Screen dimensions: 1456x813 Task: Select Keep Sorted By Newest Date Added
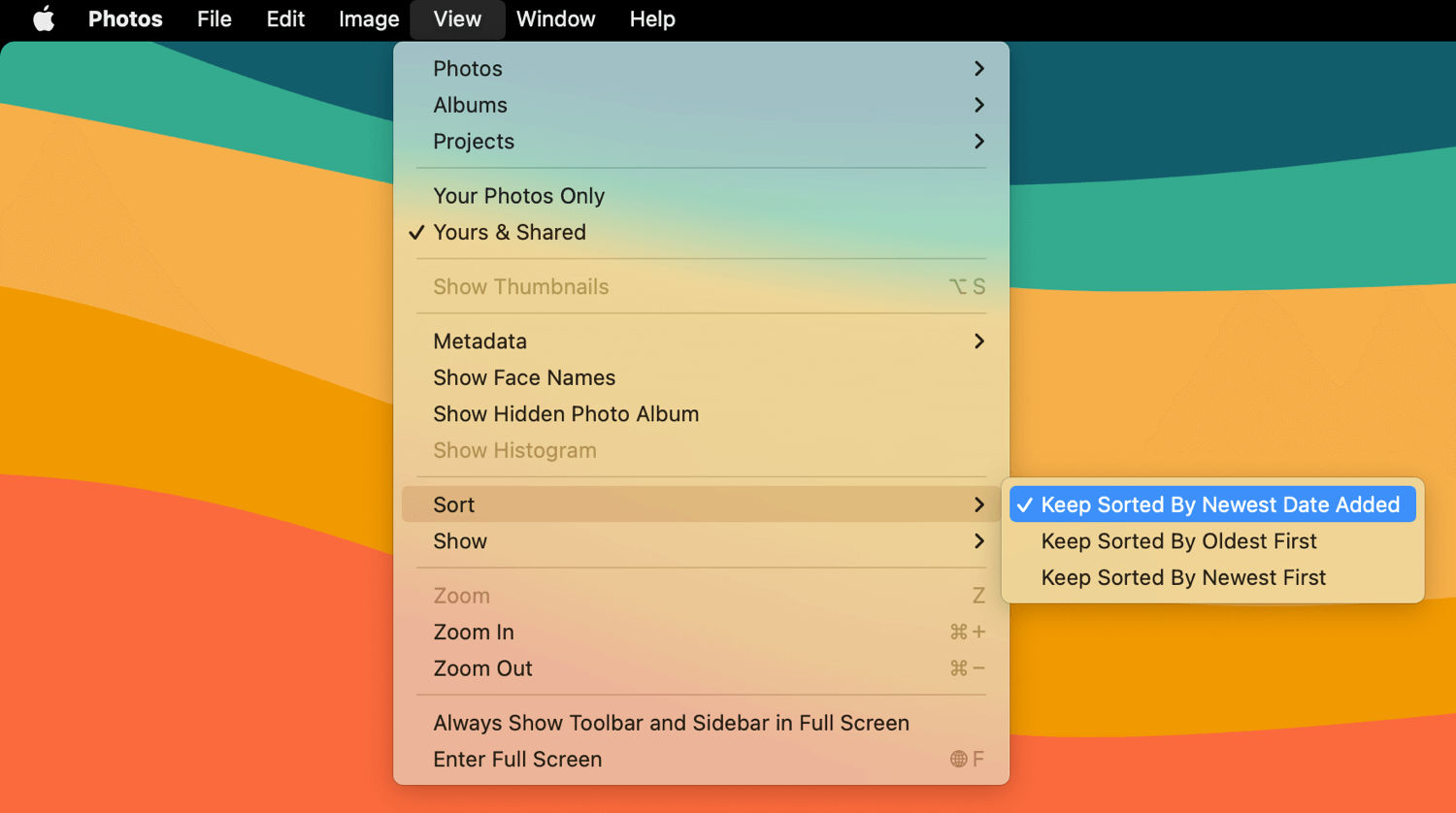click(x=1219, y=504)
